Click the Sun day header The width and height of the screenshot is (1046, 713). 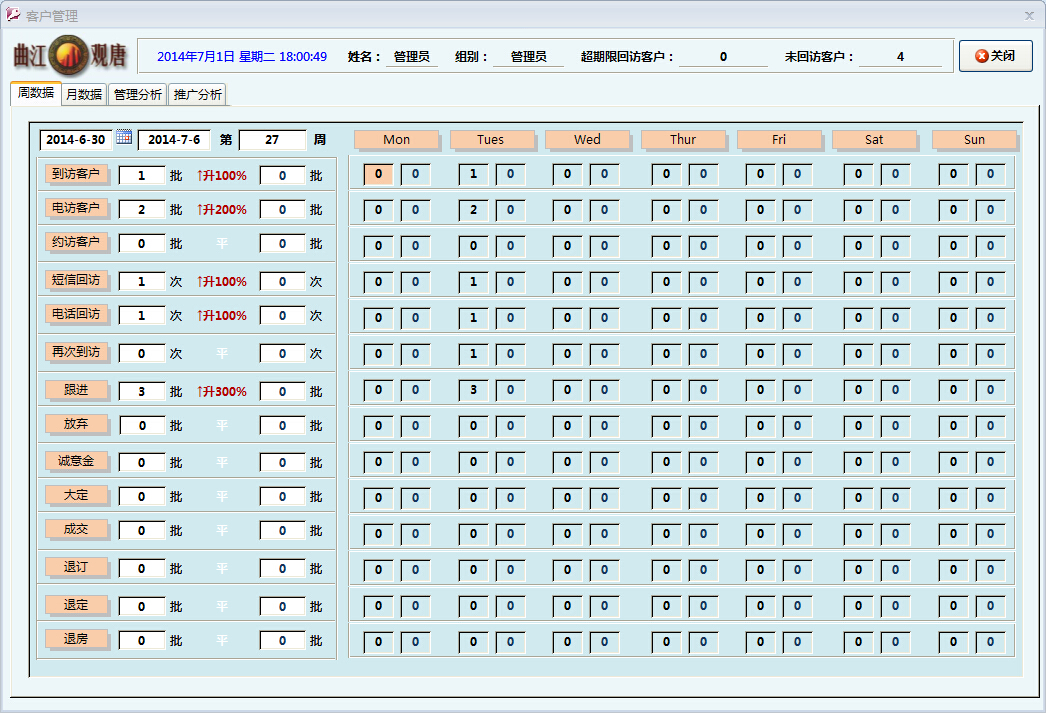pos(974,139)
